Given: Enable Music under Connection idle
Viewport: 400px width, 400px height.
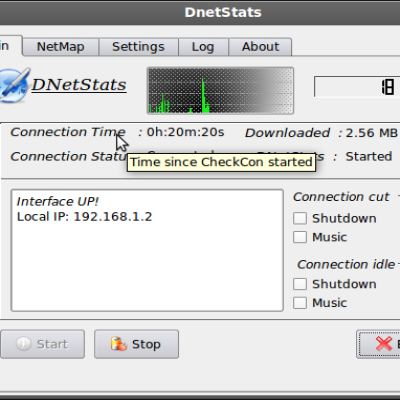Looking at the screenshot, I should click(x=300, y=303).
